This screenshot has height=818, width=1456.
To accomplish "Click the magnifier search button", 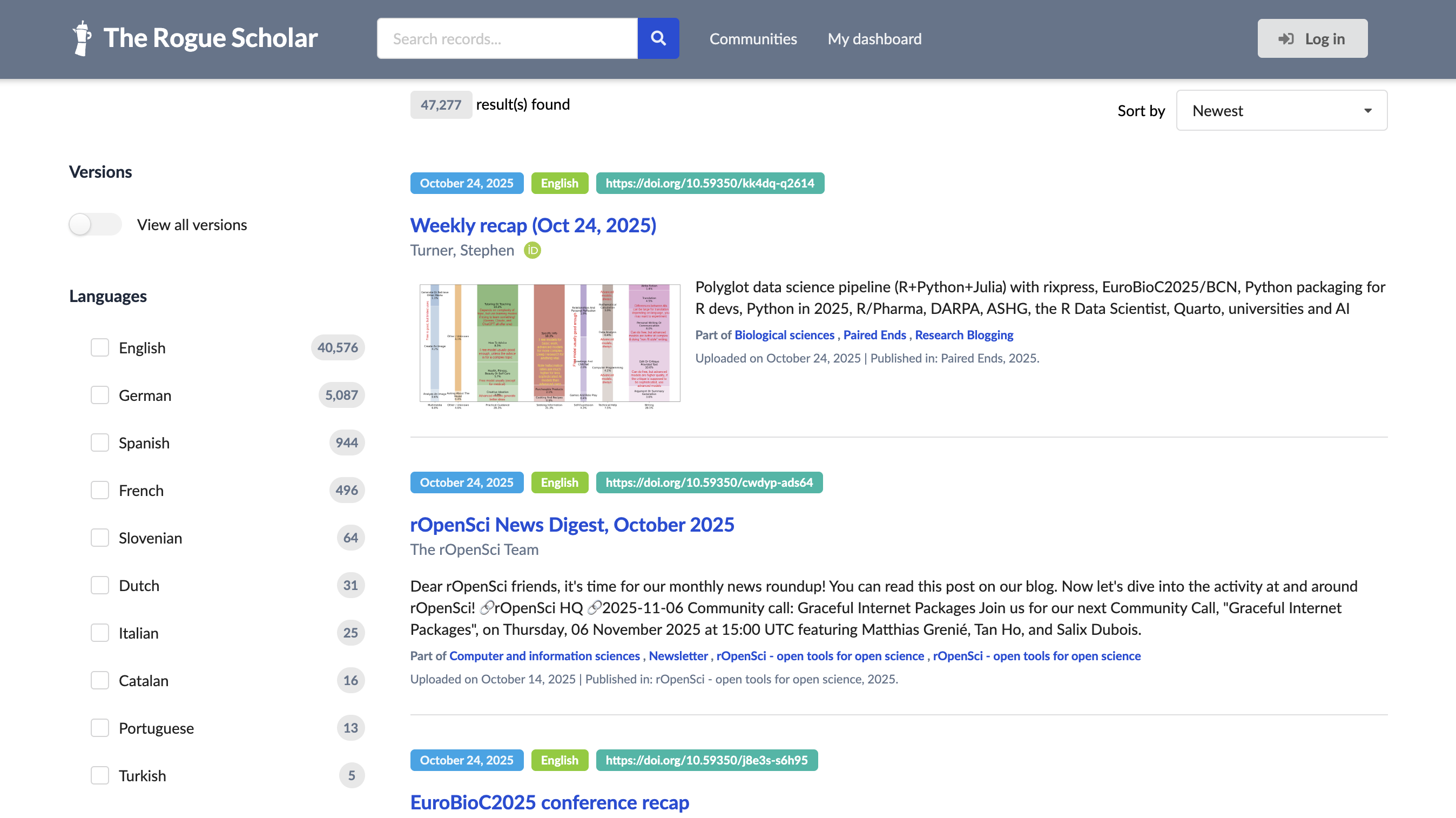I will (x=658, y=38).
